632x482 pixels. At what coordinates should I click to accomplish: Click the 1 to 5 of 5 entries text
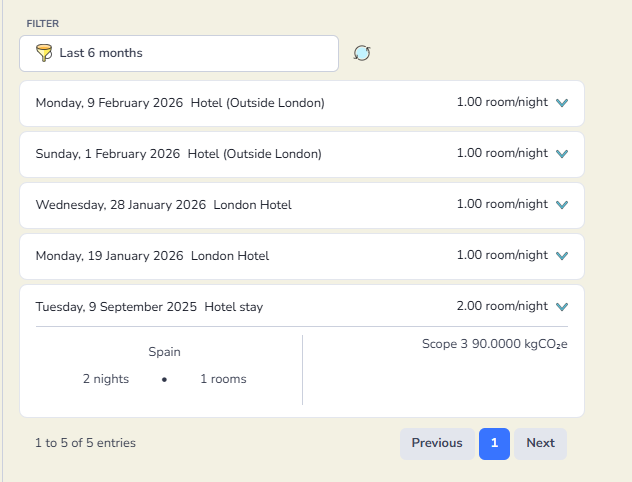[85, 443]
